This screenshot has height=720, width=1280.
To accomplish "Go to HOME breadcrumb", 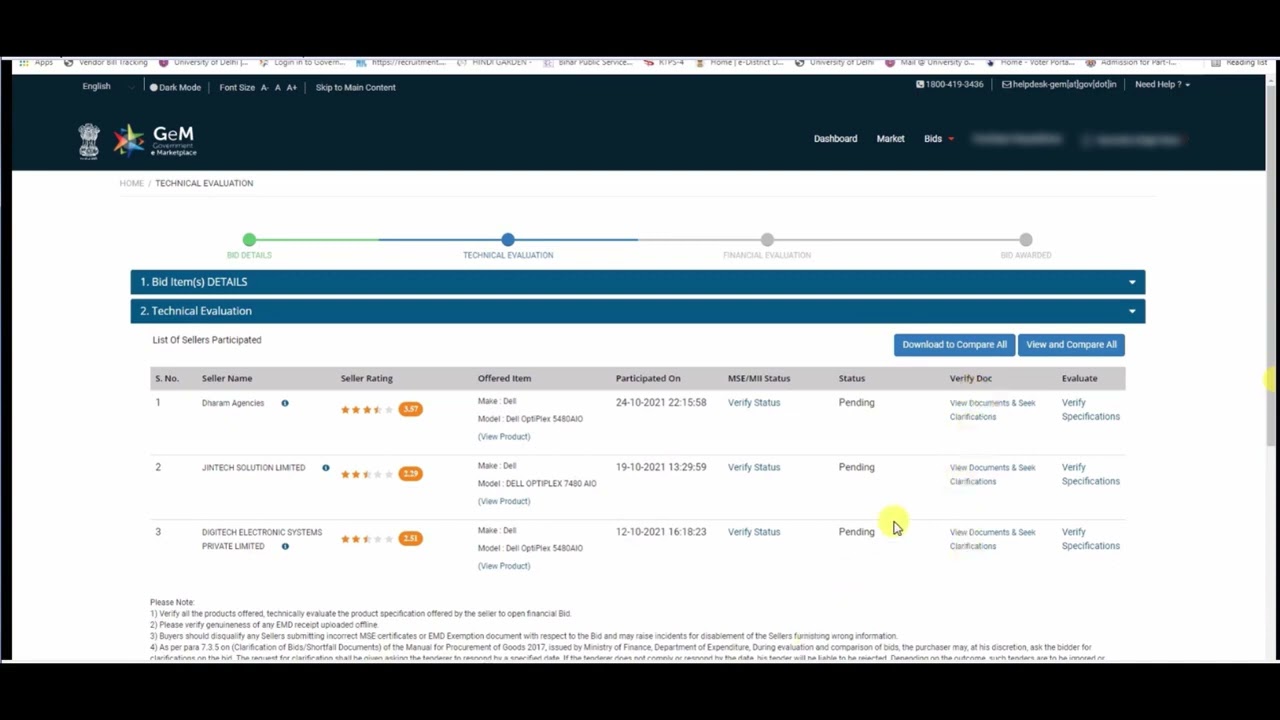I will tap(132, 183).
